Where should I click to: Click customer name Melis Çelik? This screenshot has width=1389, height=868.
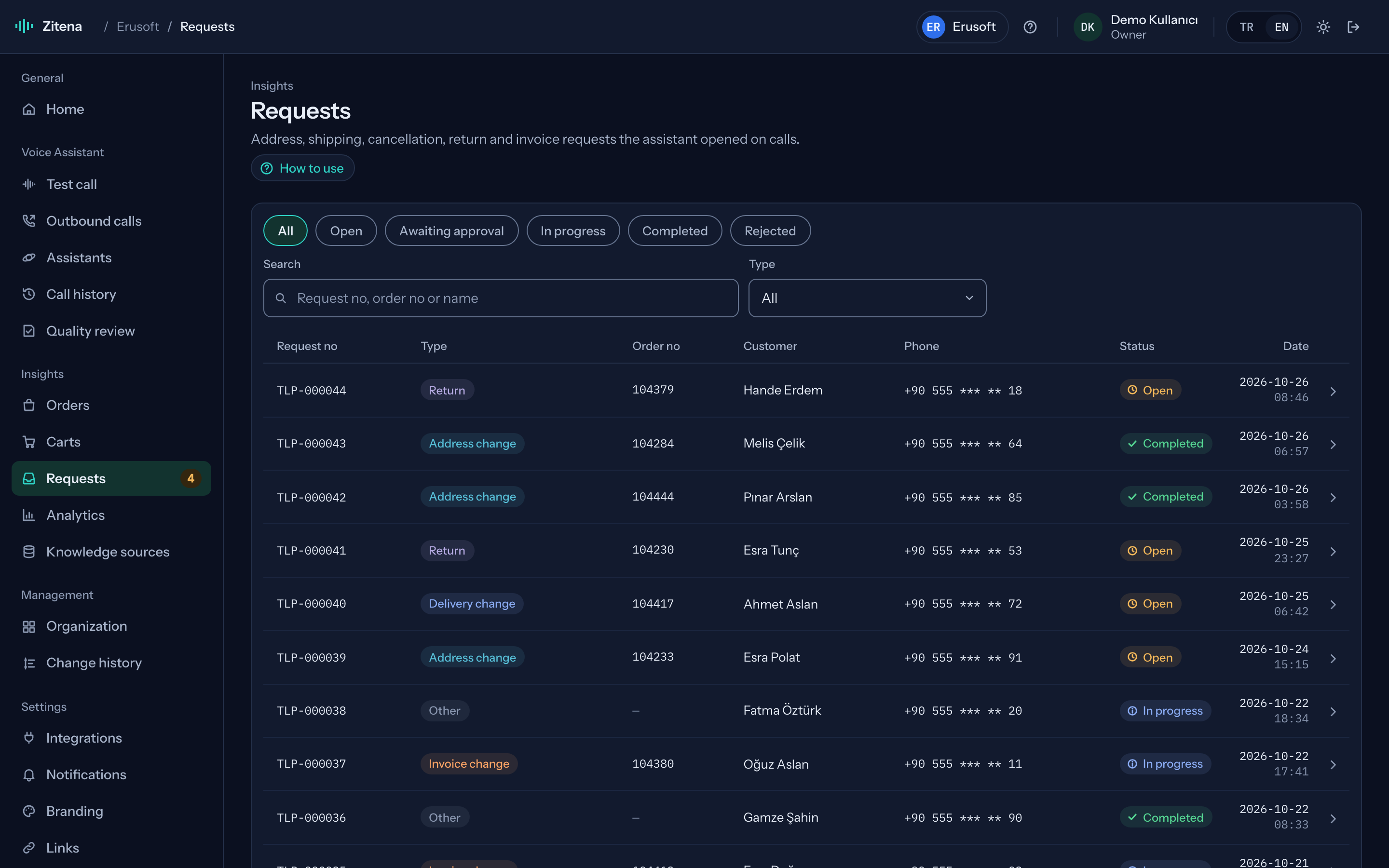pyautogui.click(x=774, y=443)
